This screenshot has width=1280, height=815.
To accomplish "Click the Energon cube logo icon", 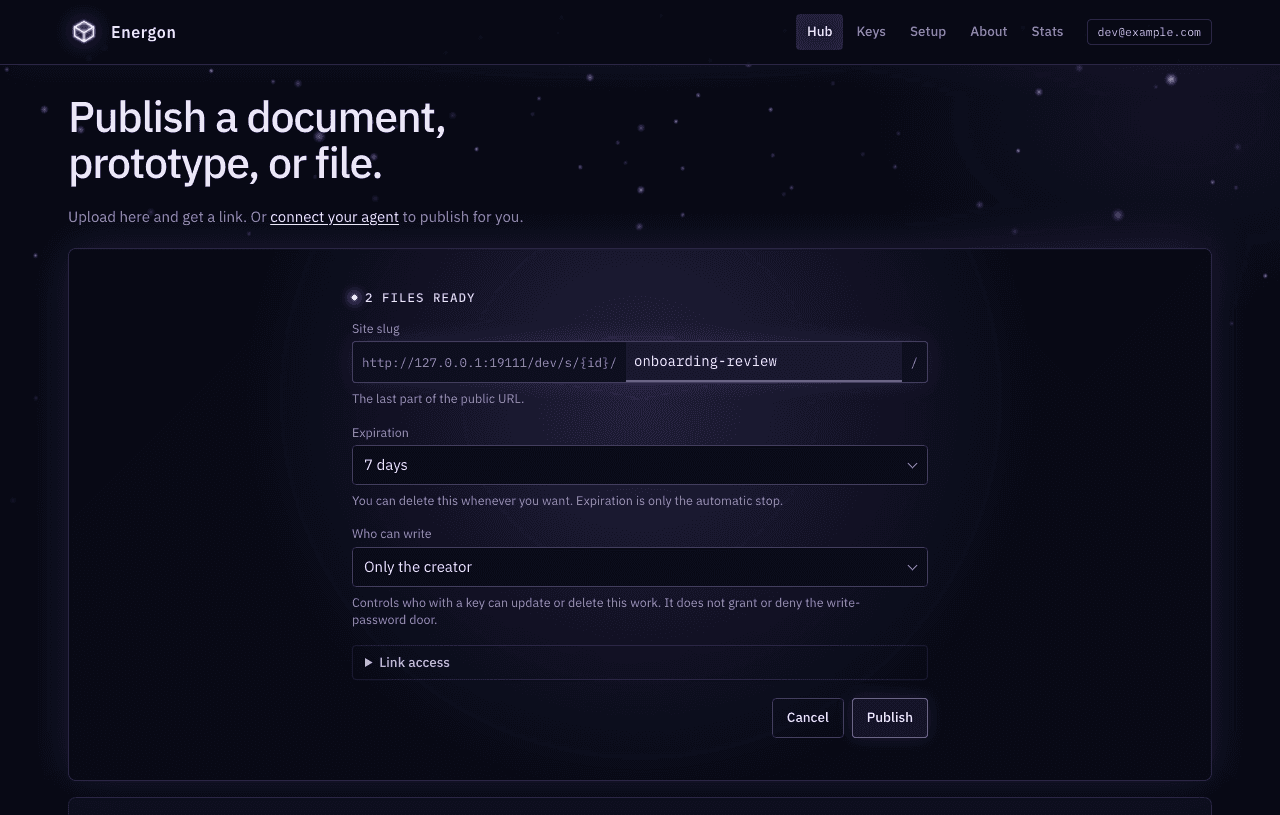I will [x=84, y=32].
